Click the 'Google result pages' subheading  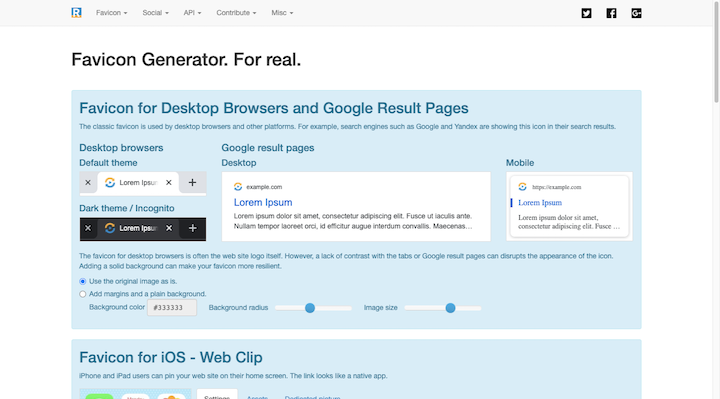pyautogui.click(x=268, y=148)
